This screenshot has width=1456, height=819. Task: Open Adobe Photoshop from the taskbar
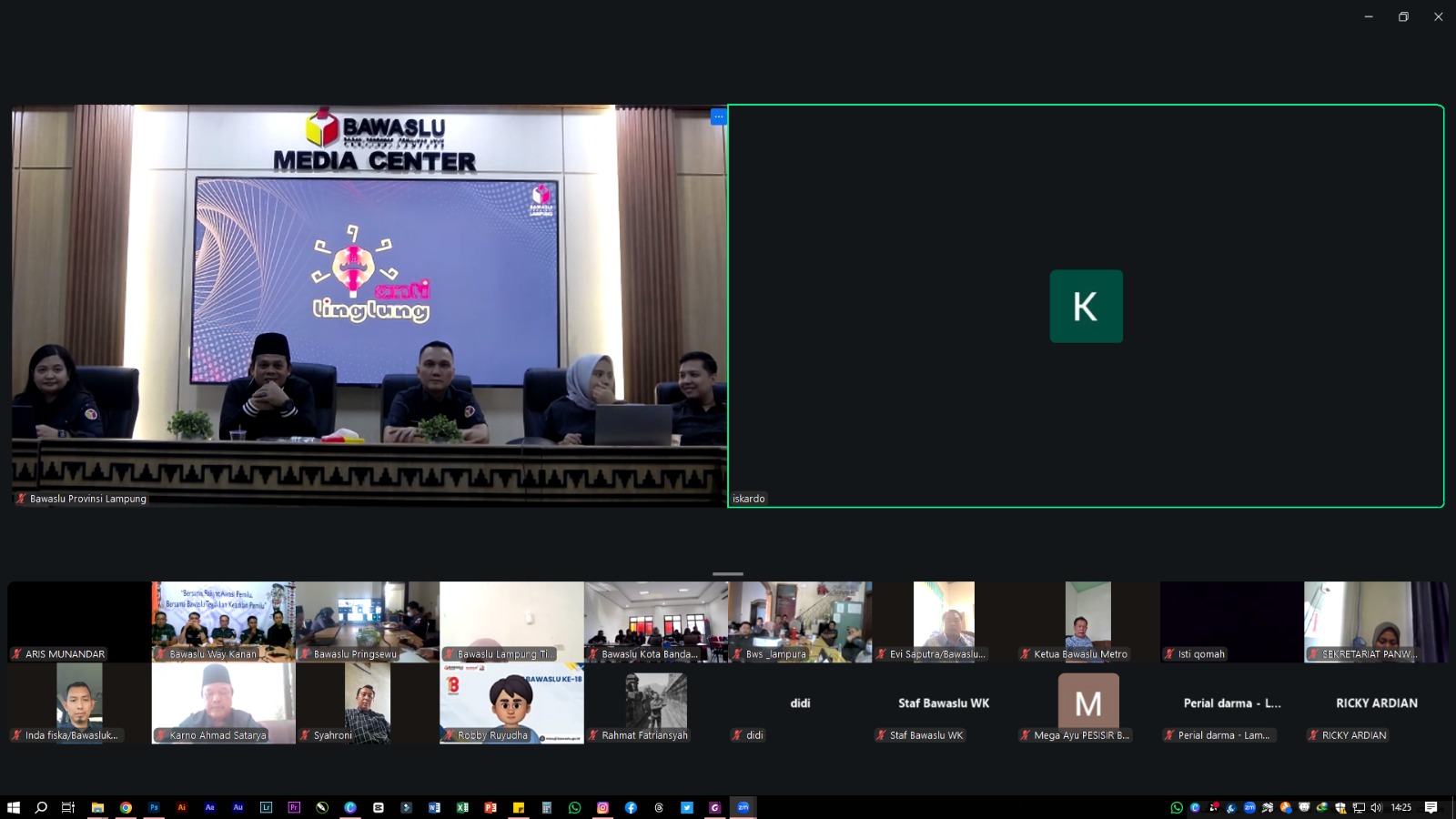click(x=154, y=807)
